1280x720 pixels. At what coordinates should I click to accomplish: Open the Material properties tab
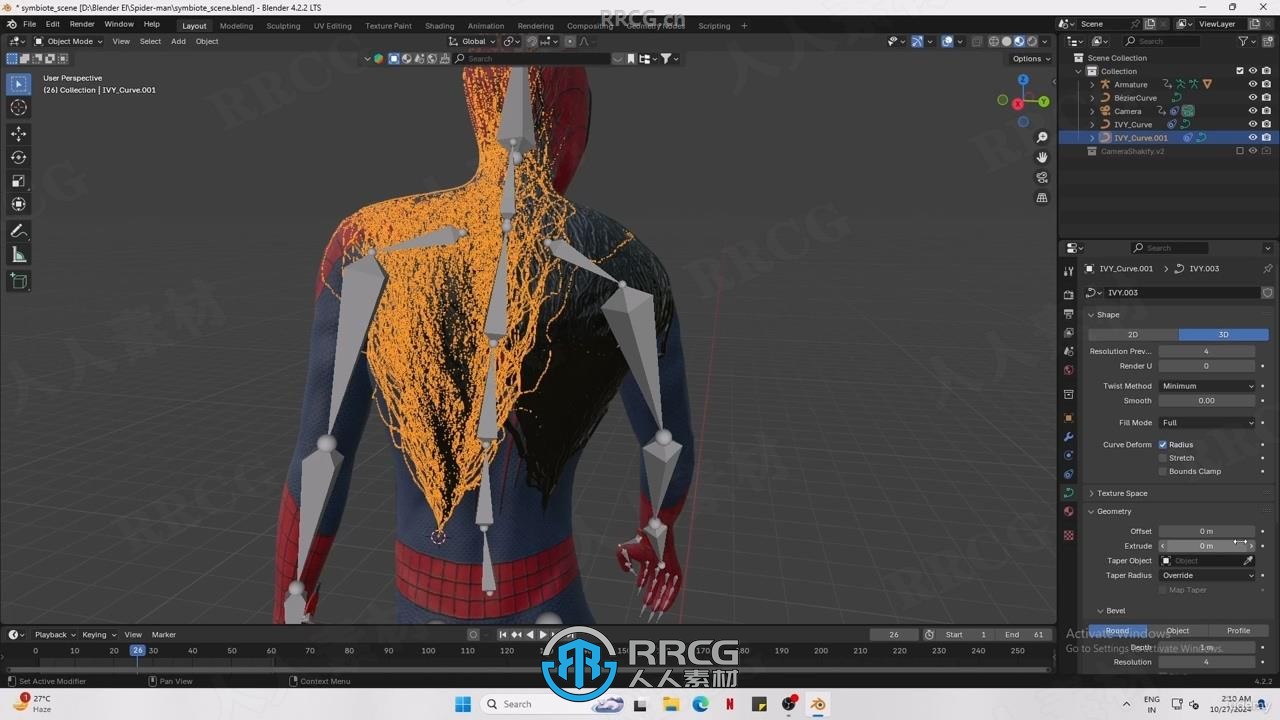(1069, 512)
